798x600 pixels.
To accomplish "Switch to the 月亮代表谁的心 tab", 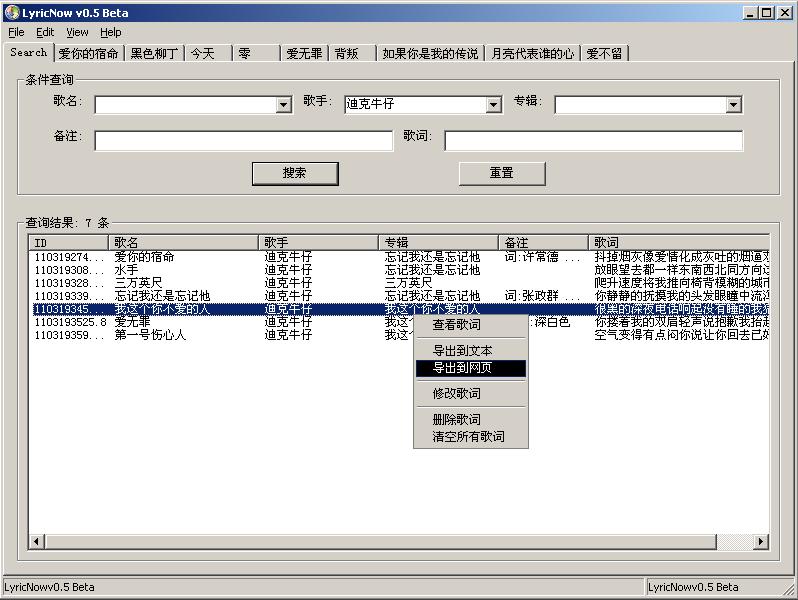I will click(x=532, y=54).
